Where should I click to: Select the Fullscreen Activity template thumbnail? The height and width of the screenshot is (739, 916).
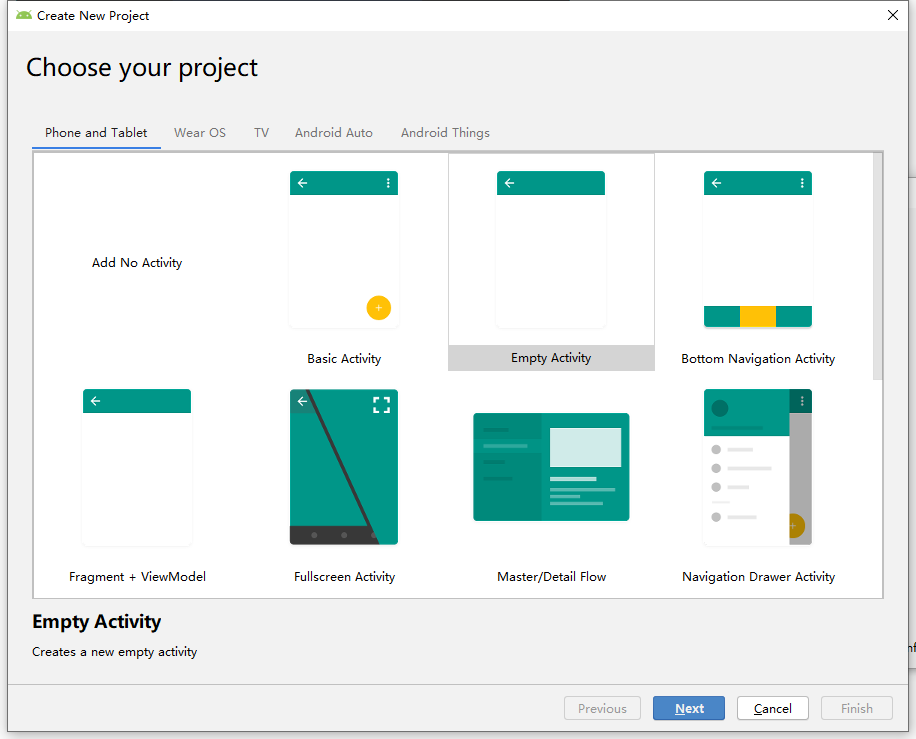(x=344, y=467)
